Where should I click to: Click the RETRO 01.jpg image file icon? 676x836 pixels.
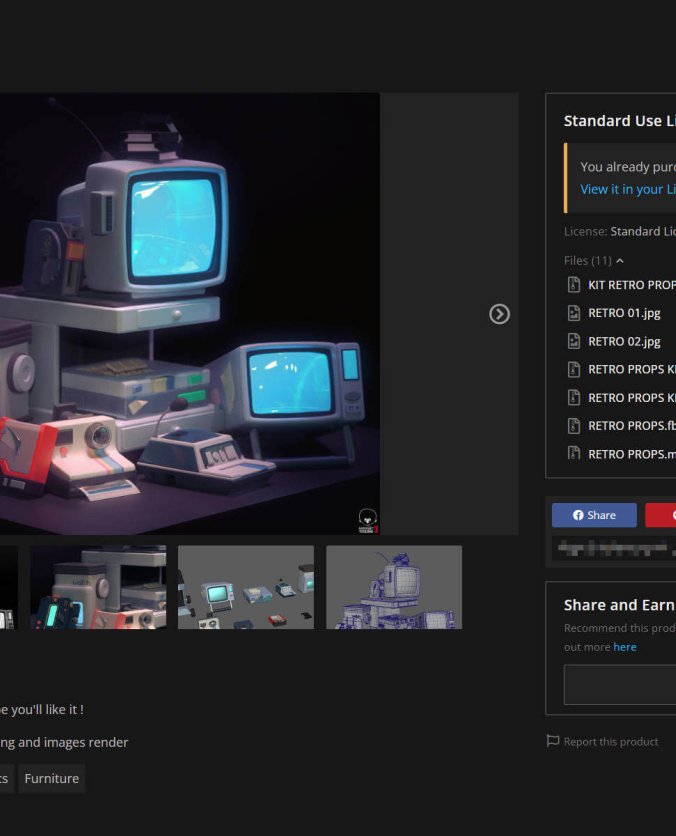click(574, 313)
